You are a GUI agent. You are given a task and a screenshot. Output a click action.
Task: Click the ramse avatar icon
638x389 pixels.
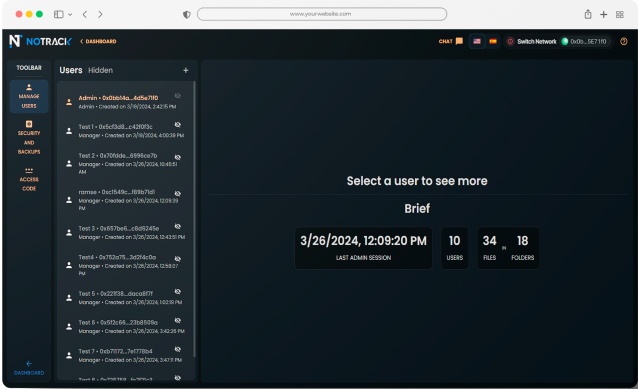pos(69,200)
